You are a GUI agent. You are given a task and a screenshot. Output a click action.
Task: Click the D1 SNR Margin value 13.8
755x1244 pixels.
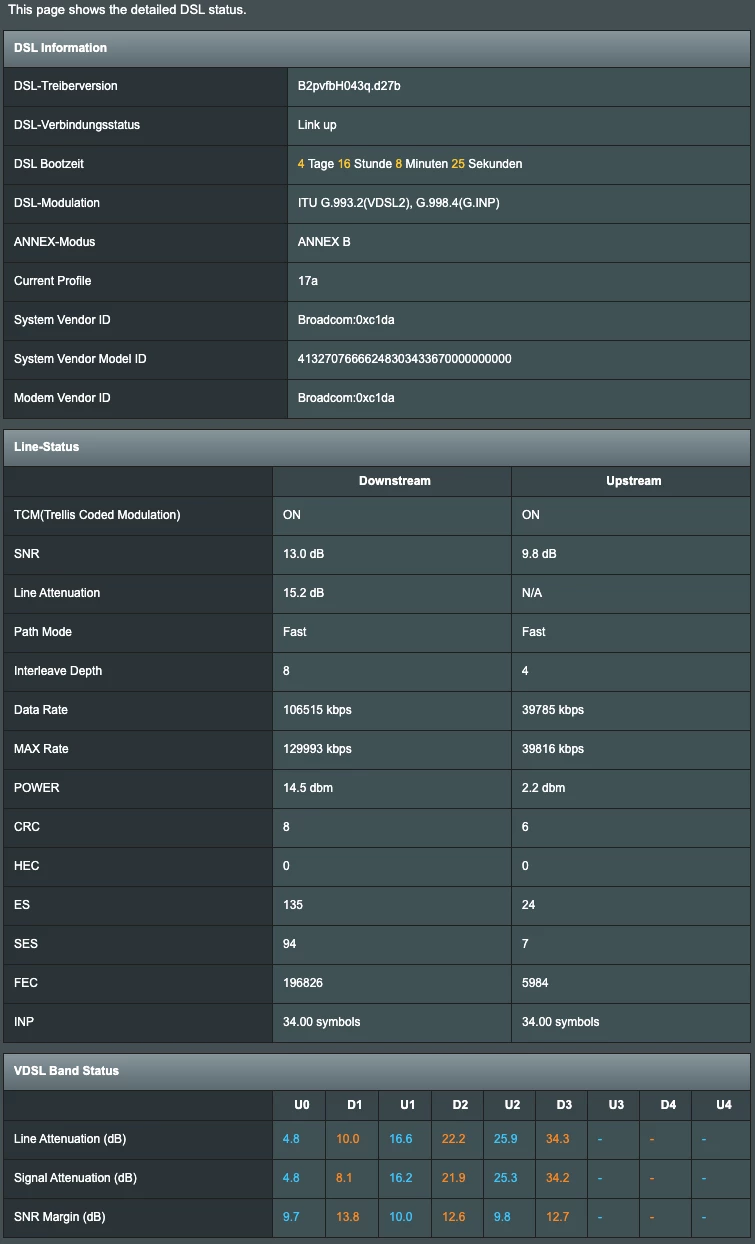(347, 1217)
